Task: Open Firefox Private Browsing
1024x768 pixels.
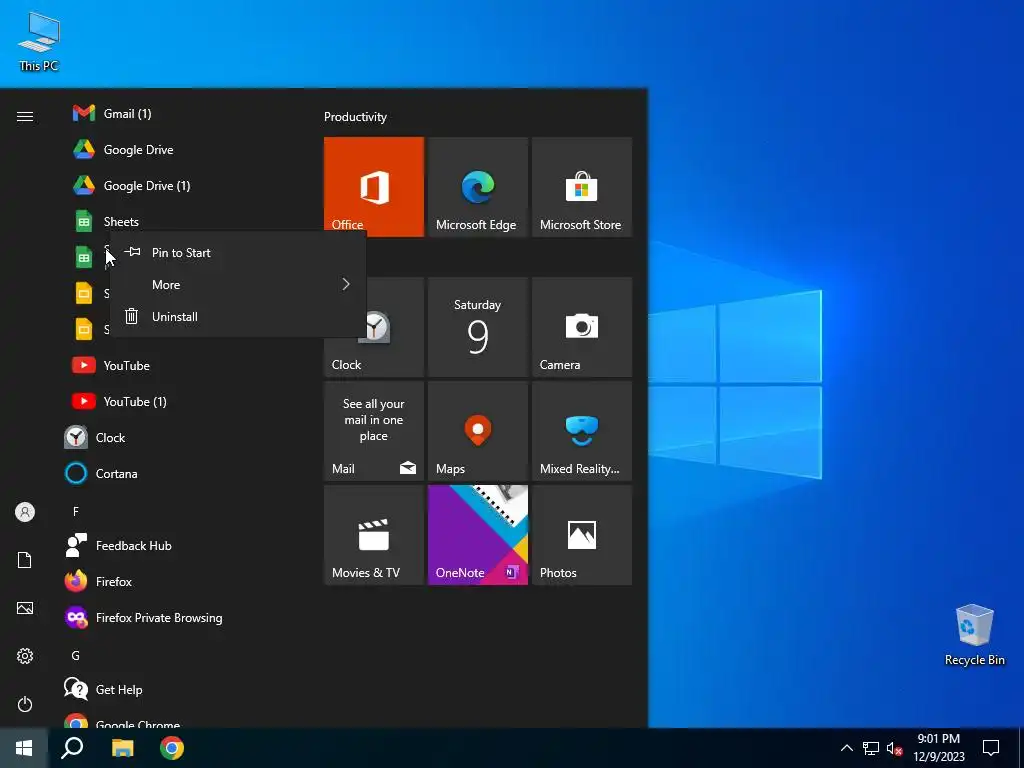Action: tap(183, 616)
